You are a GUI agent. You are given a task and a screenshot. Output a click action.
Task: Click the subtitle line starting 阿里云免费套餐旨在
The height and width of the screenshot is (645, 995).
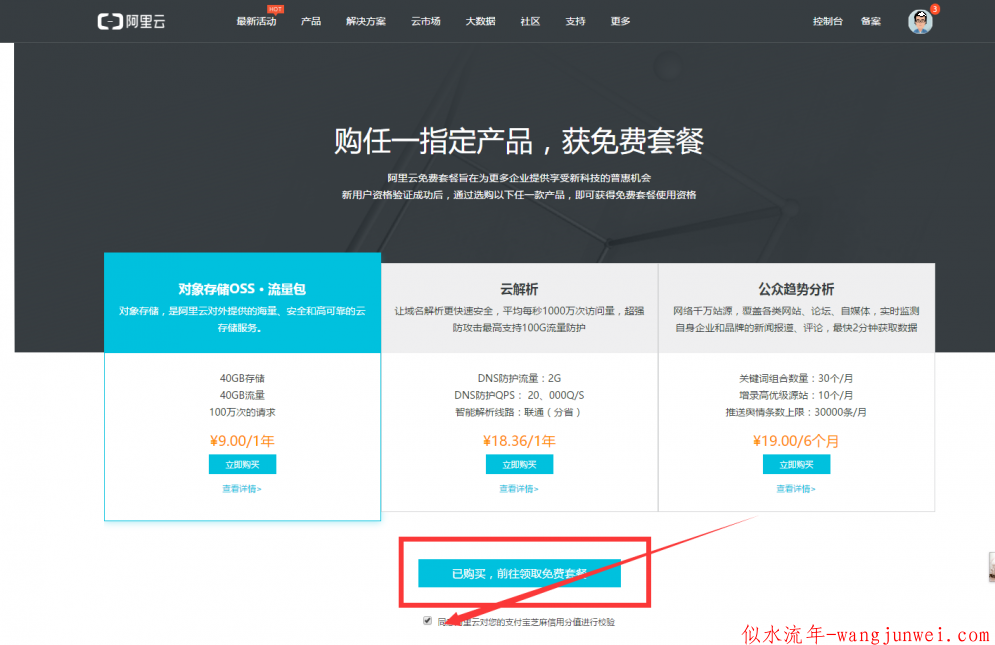(519, 178)
